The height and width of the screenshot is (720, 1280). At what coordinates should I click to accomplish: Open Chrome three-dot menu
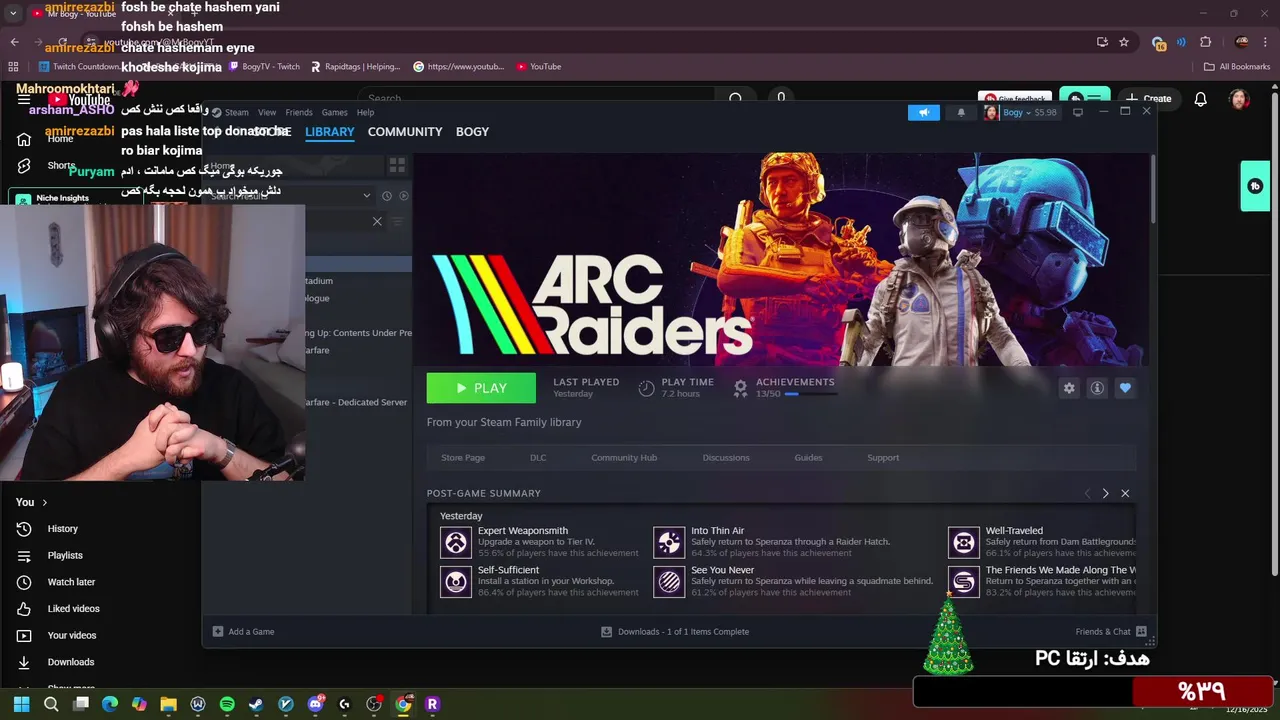(1266, 42)
